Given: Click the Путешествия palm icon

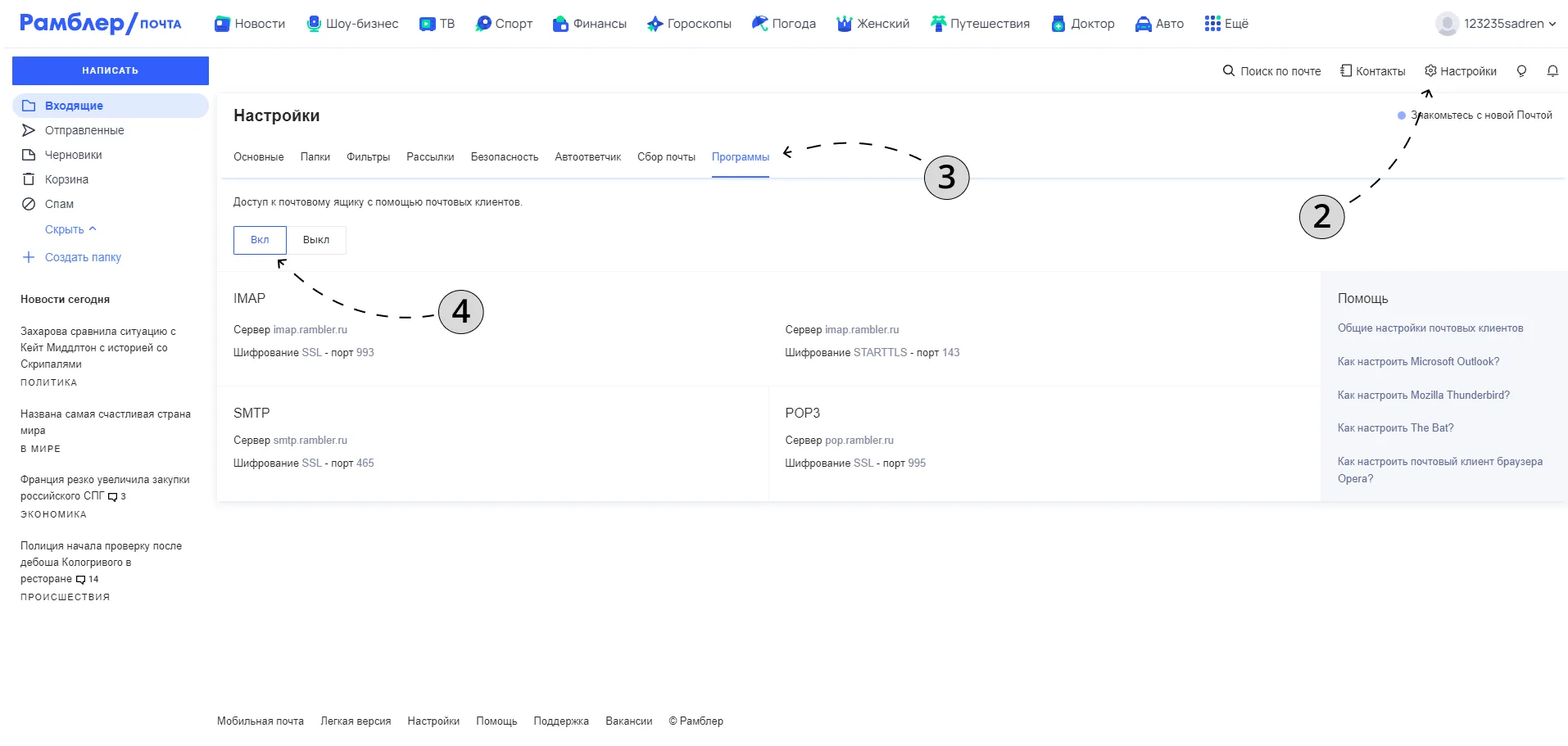Looking at the screenshot, I should [938, 24].
